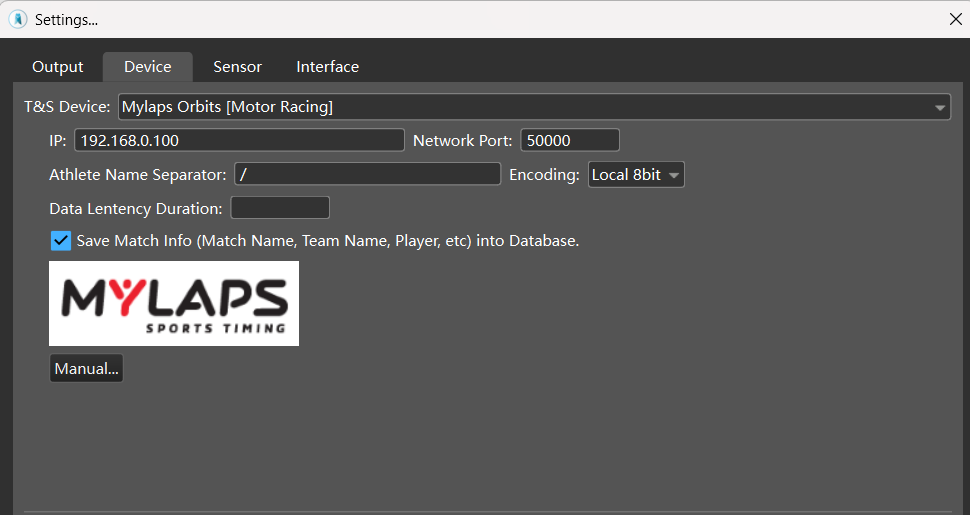Switch to the Output tab
970x515 pixels.
coord(58,67)
